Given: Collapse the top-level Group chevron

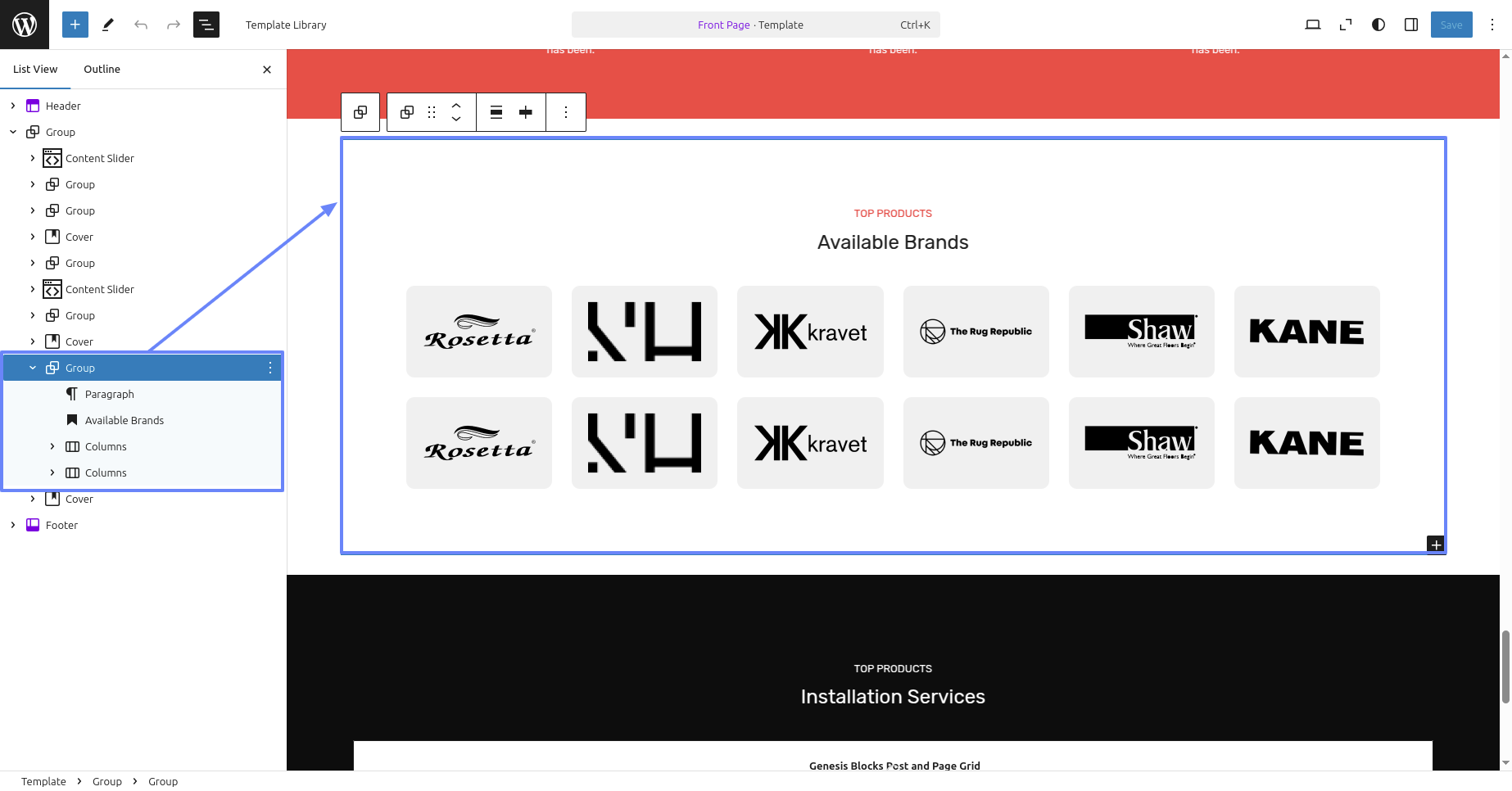Looking at the screenshot, I should click(13, 132).
